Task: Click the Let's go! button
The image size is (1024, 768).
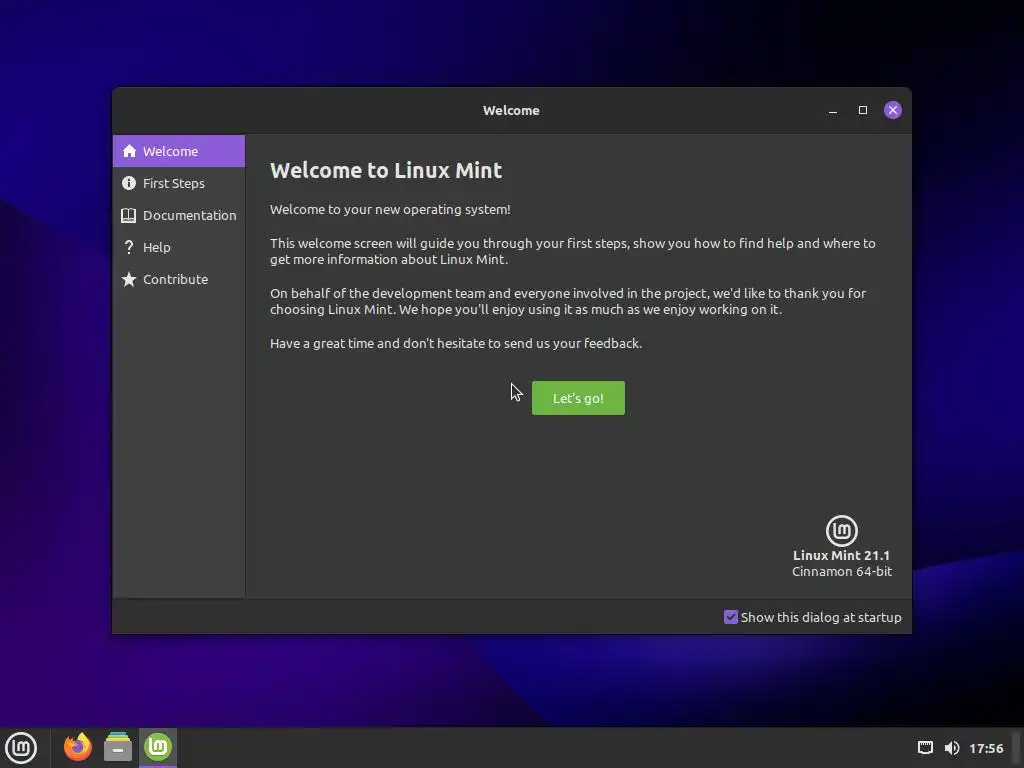Action: (578, 398)
